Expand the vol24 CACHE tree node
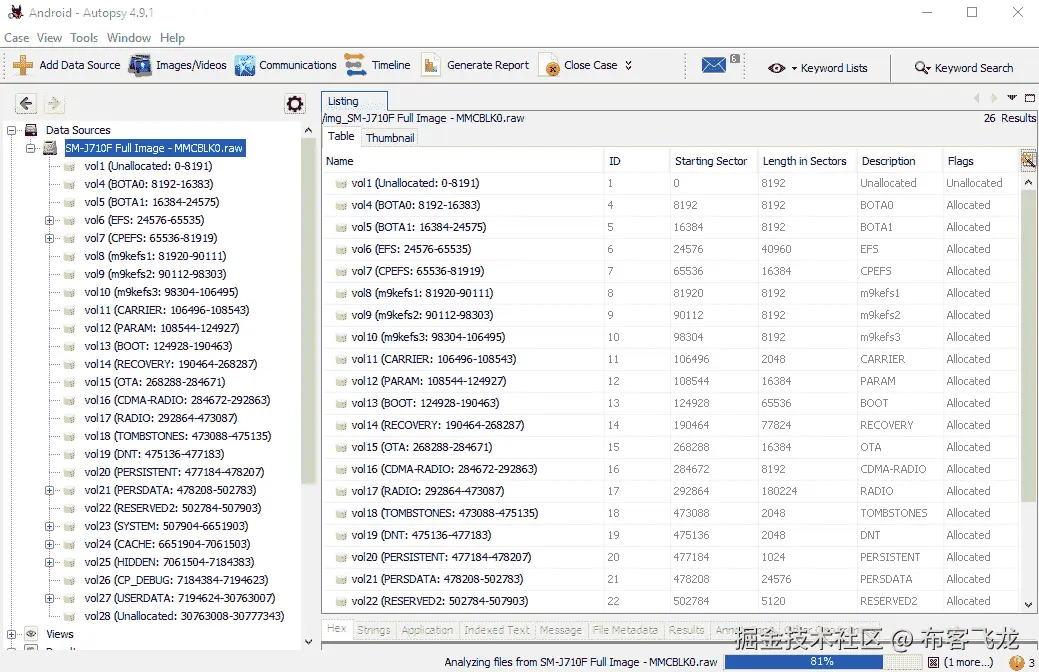 point(49,544)
